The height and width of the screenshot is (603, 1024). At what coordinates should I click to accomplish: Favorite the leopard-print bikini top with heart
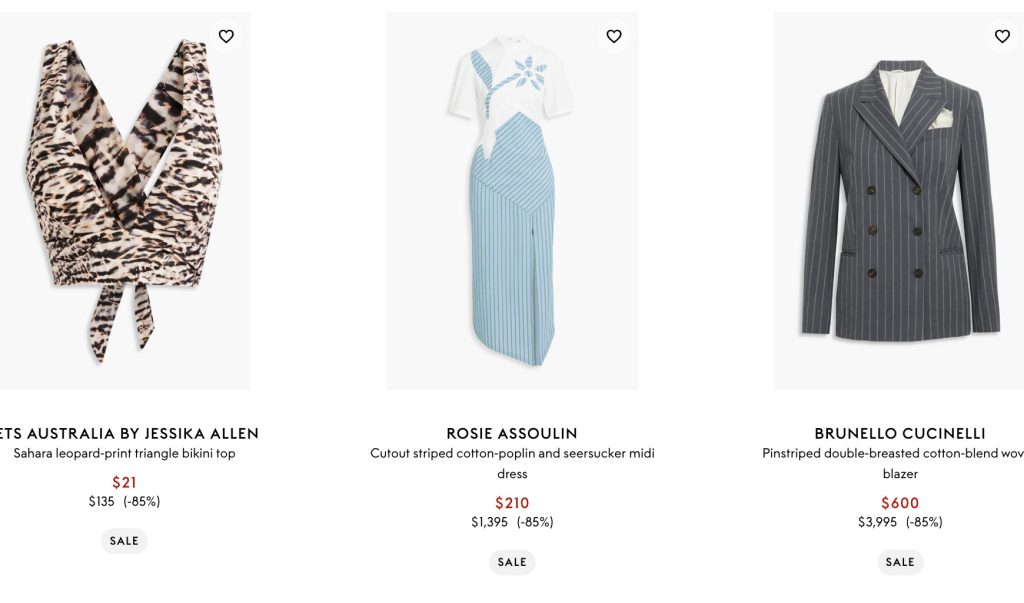click(226, 36)
